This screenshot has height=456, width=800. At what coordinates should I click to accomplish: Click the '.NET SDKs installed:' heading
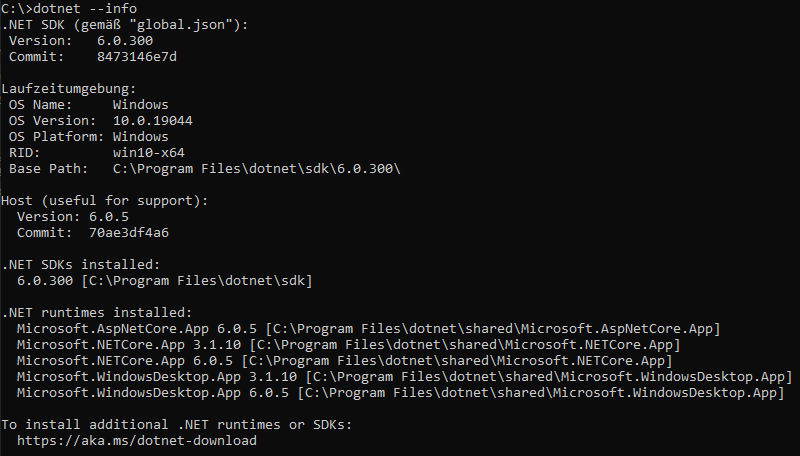click(80, 264)
